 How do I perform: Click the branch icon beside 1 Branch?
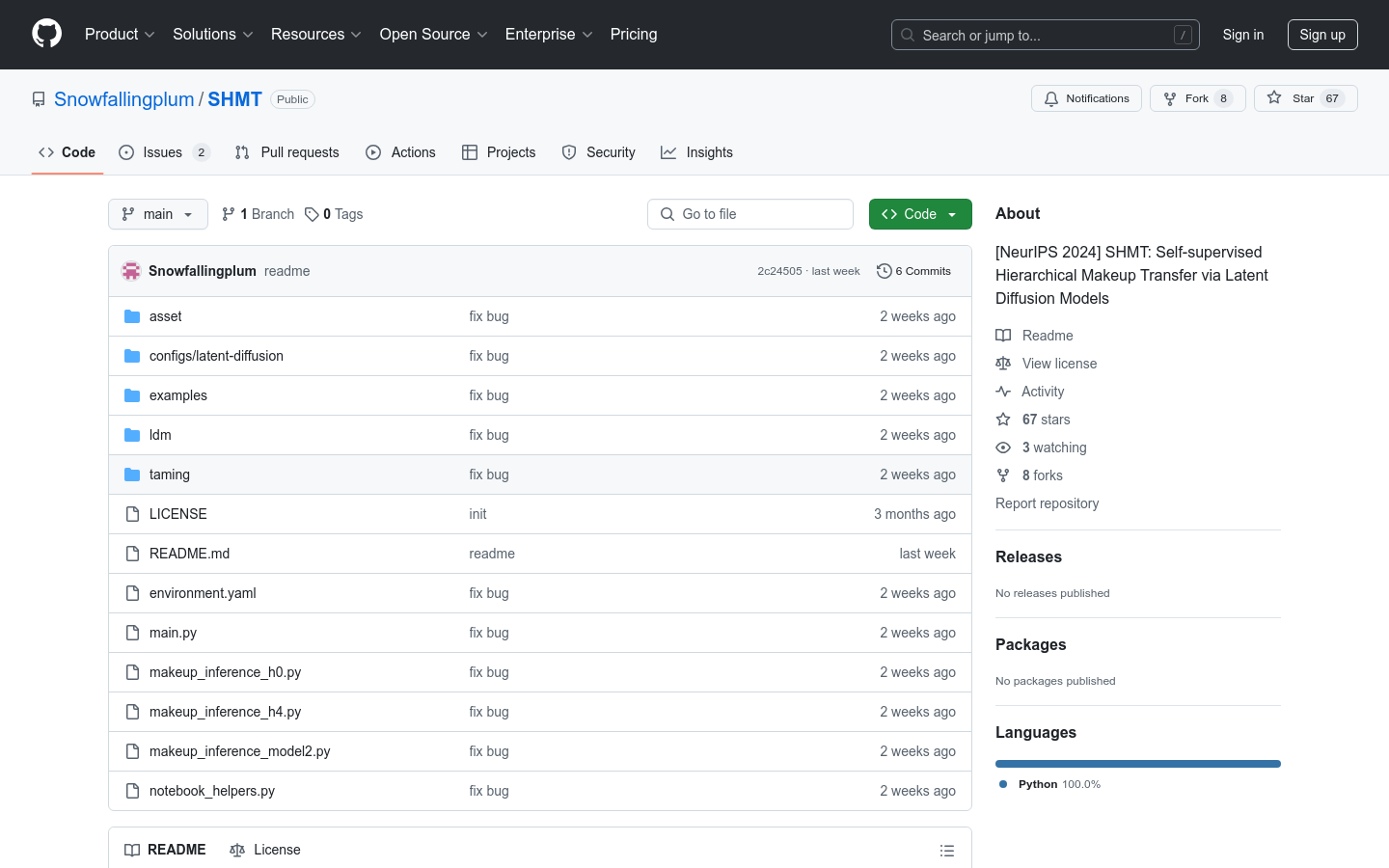(x=229, y=214)
